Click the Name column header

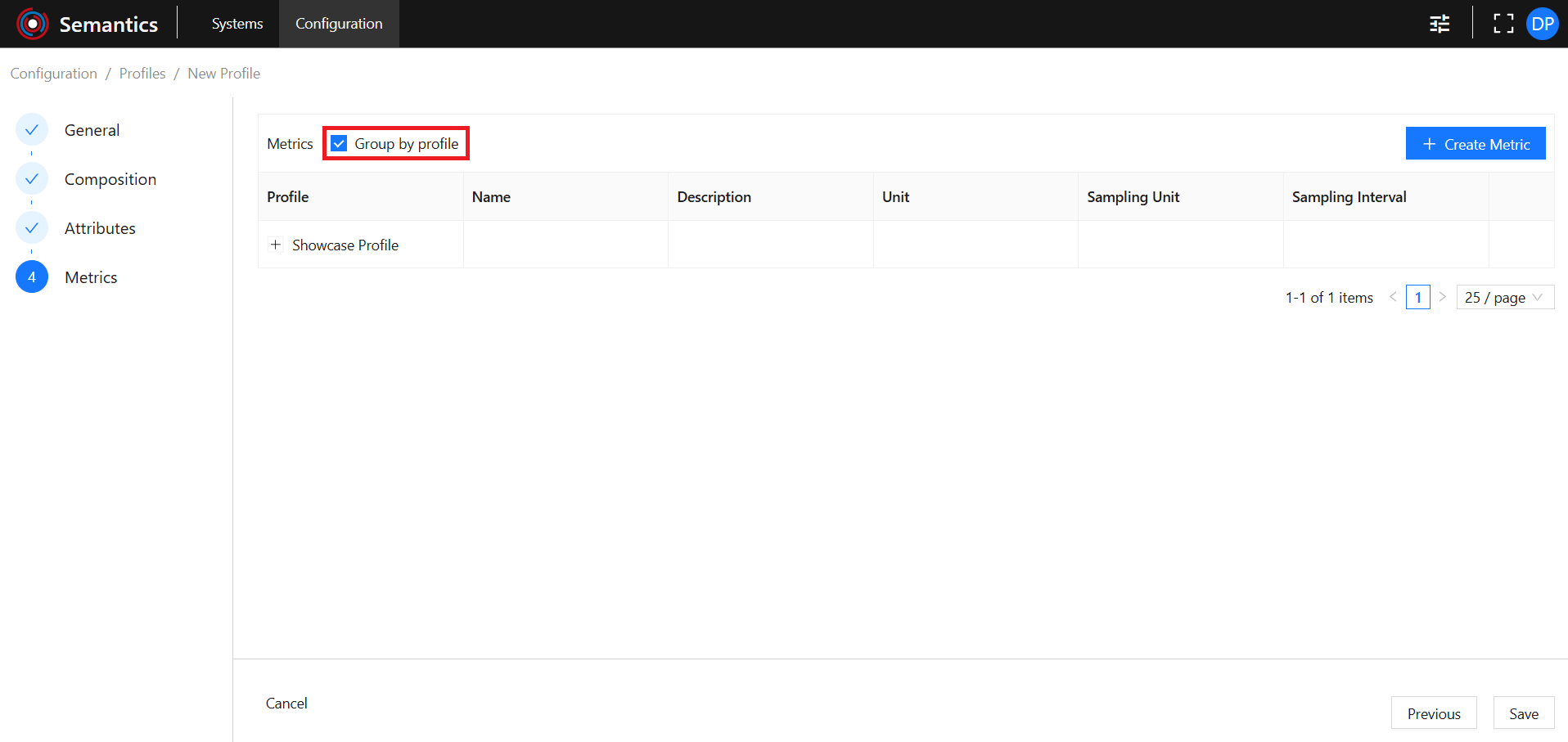tap(565, 196)
